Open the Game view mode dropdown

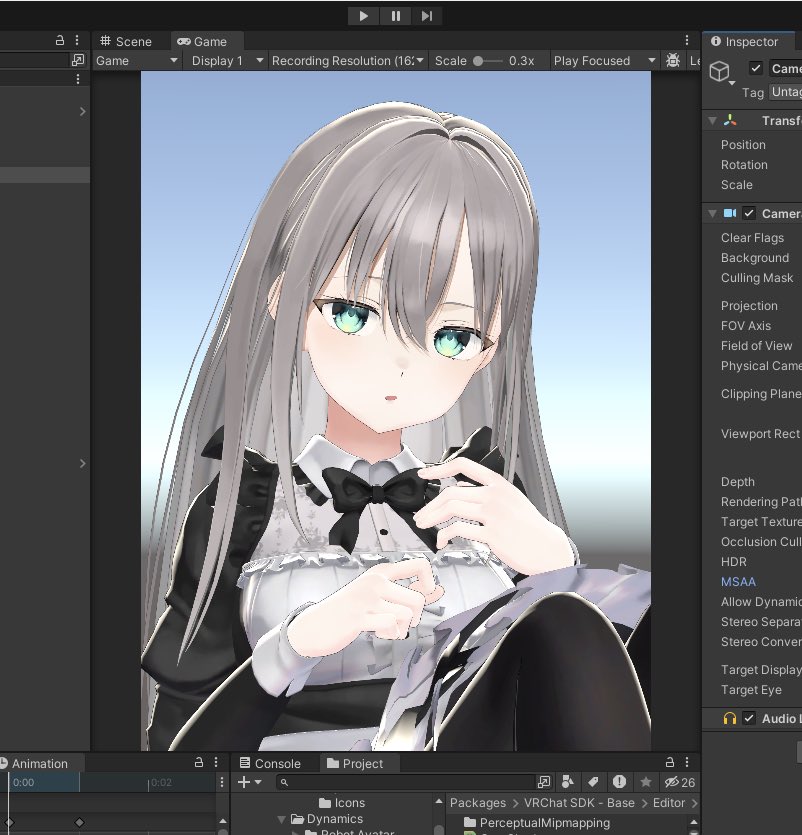(136, 61)
